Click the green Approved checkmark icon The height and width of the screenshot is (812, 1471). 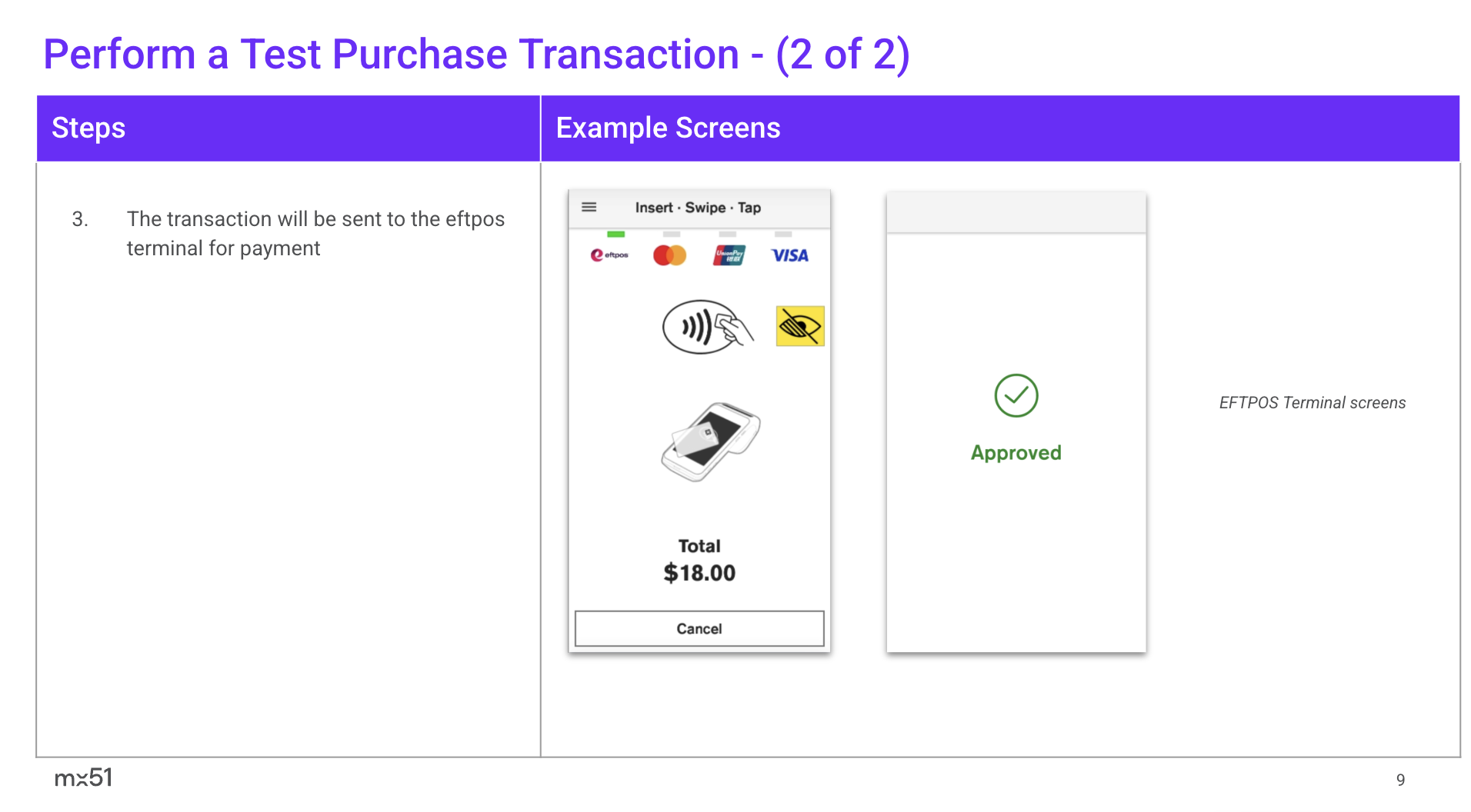[1016, 396]
